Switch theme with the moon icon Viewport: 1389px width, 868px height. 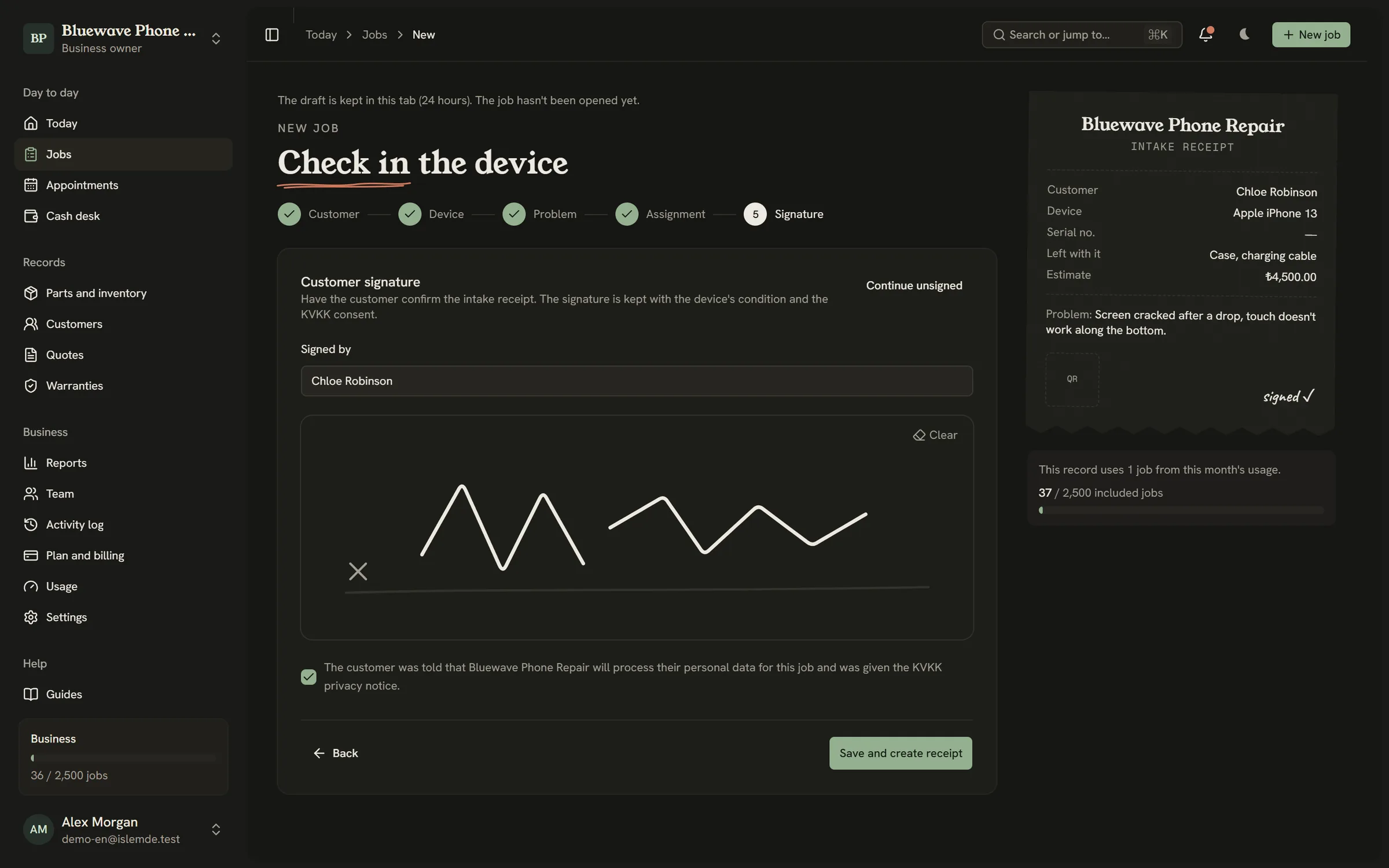point(1244,35)
